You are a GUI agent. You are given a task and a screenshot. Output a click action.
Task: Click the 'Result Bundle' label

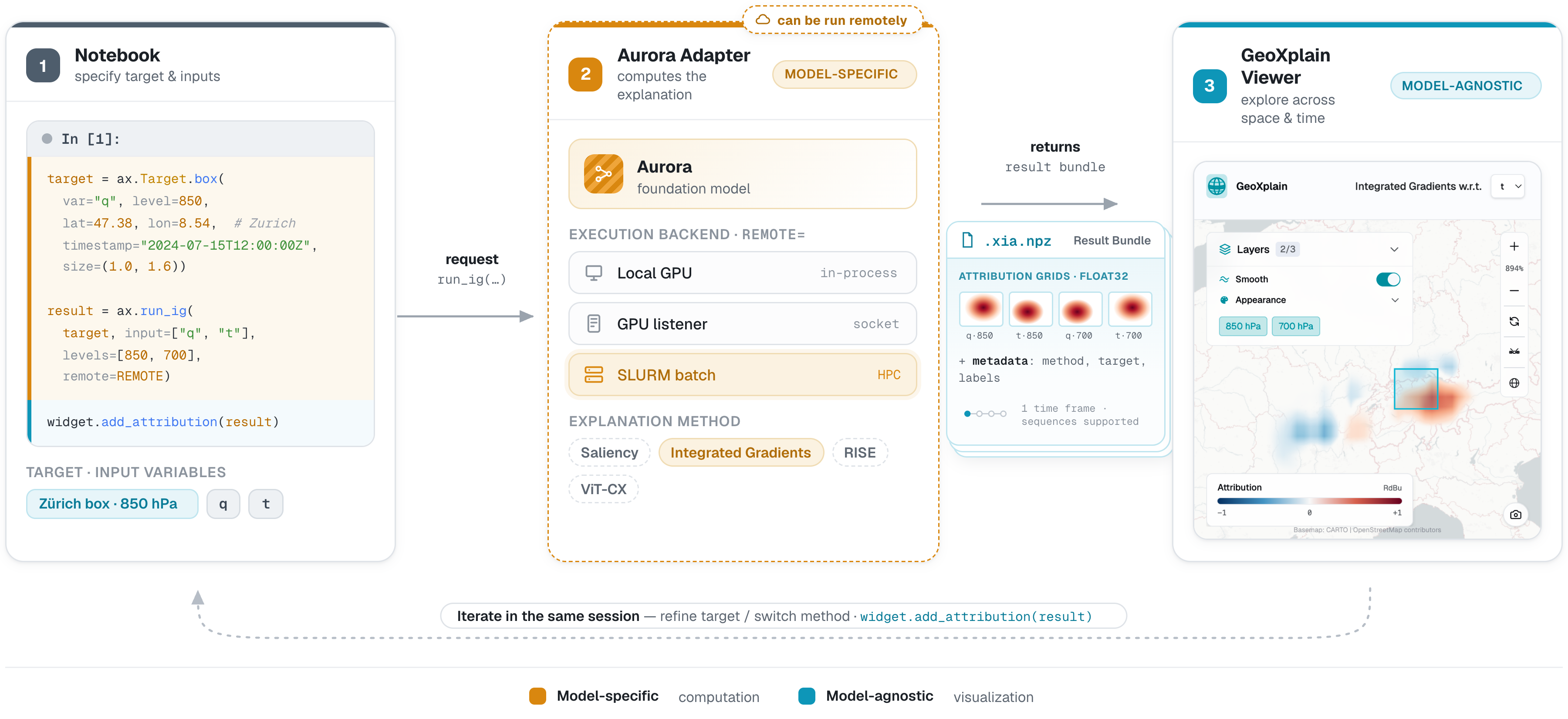click(x=1112, y=241)
